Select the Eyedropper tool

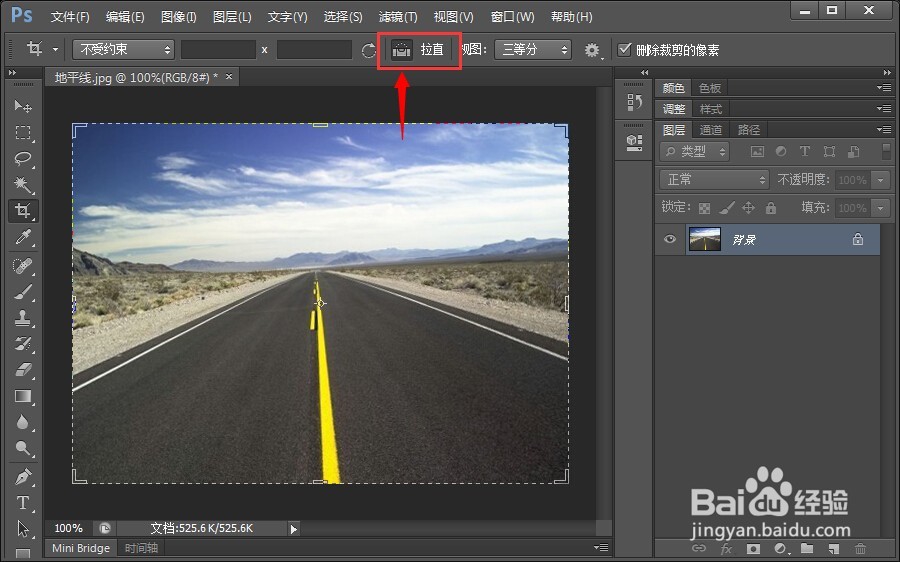[x=23, y=237]
